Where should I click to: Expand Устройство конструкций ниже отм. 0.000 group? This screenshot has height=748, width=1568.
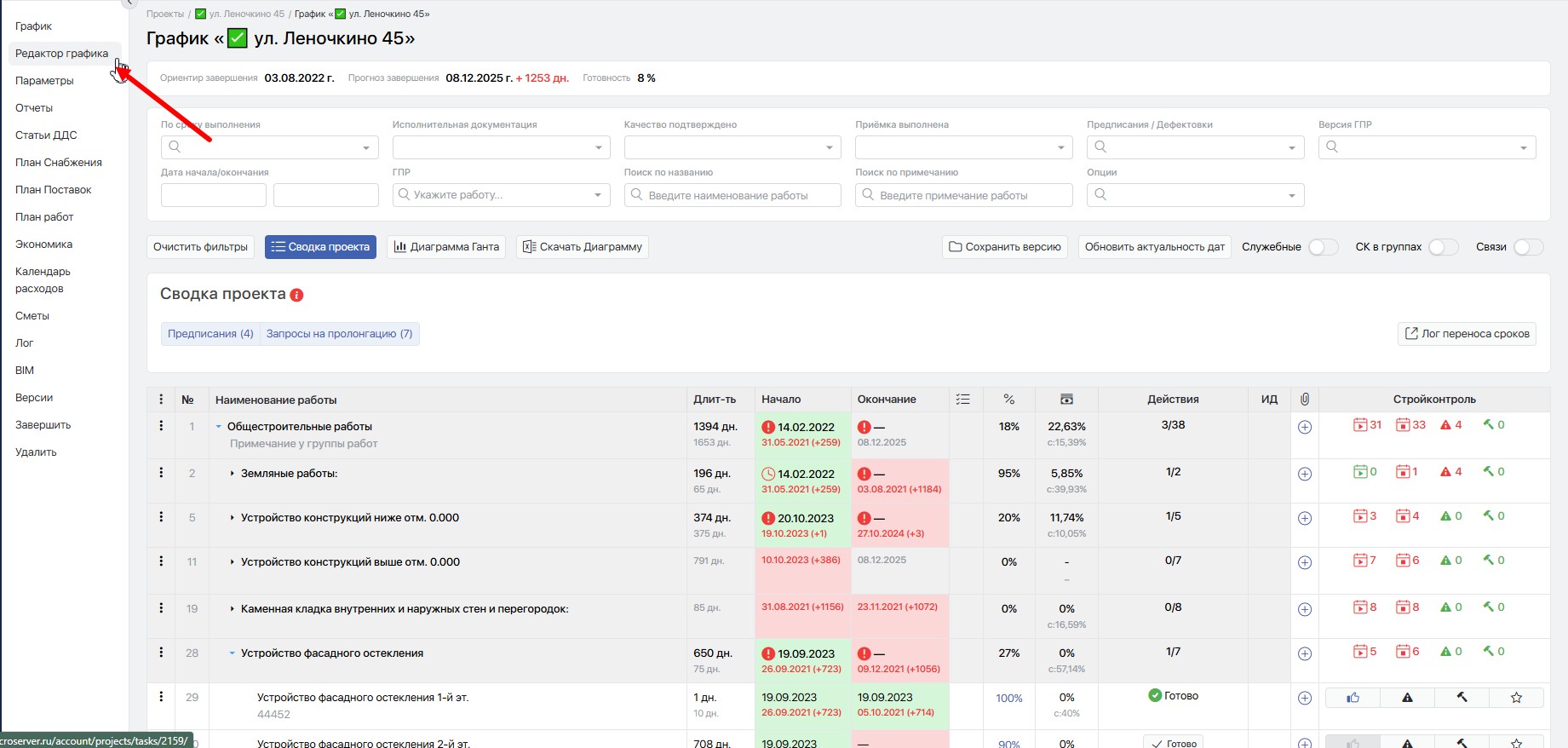232,518
